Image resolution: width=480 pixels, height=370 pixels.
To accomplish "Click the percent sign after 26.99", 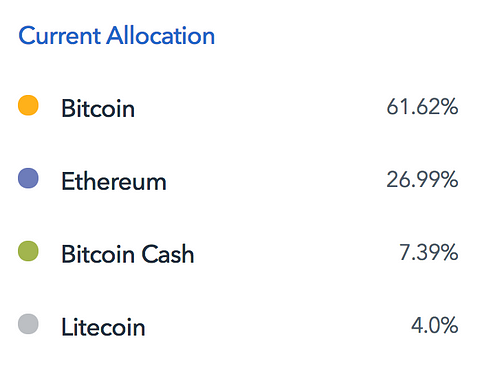I will click(x=448, y=180).
